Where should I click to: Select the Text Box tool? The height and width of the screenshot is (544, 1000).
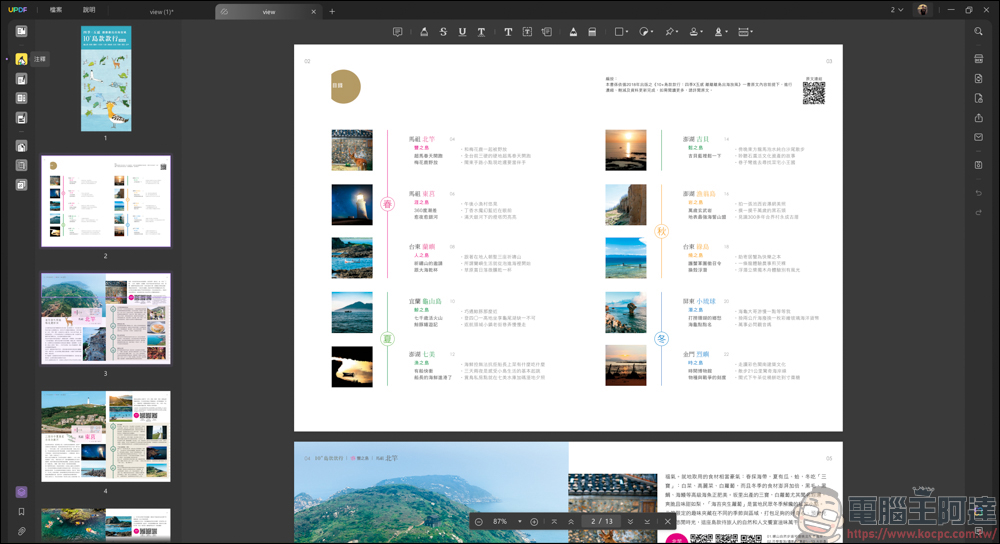tap(527, 32)
